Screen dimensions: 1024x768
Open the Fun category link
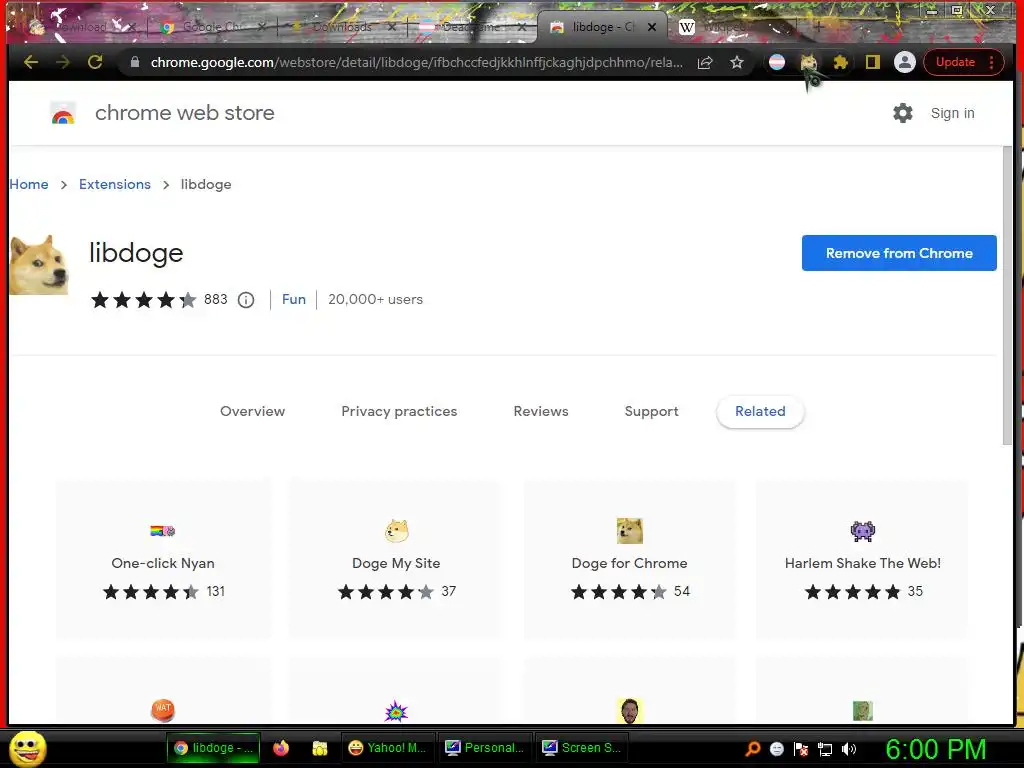[x=294, y=299]
